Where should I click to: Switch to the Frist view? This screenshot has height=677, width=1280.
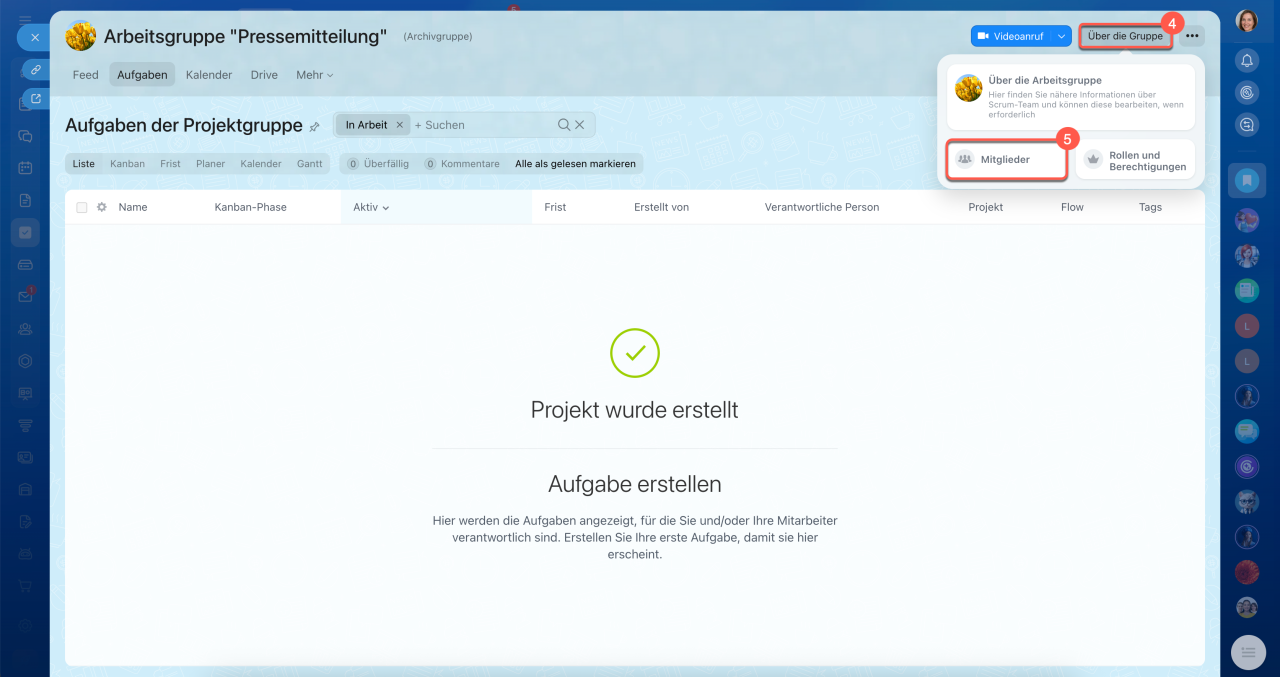pyautogui.click(x=170, y=164)
